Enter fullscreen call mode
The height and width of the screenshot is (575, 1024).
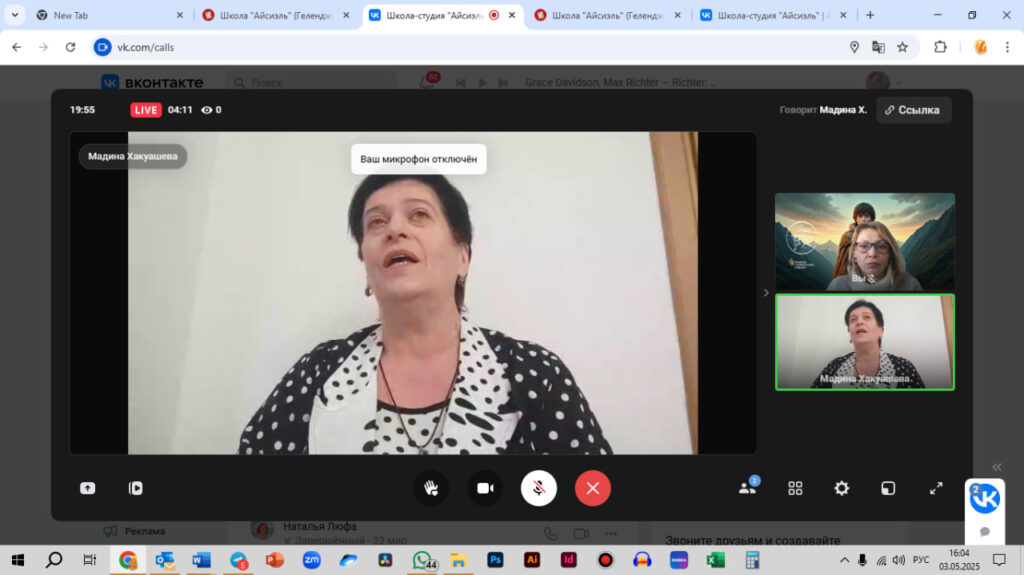(x=936, y=488)
